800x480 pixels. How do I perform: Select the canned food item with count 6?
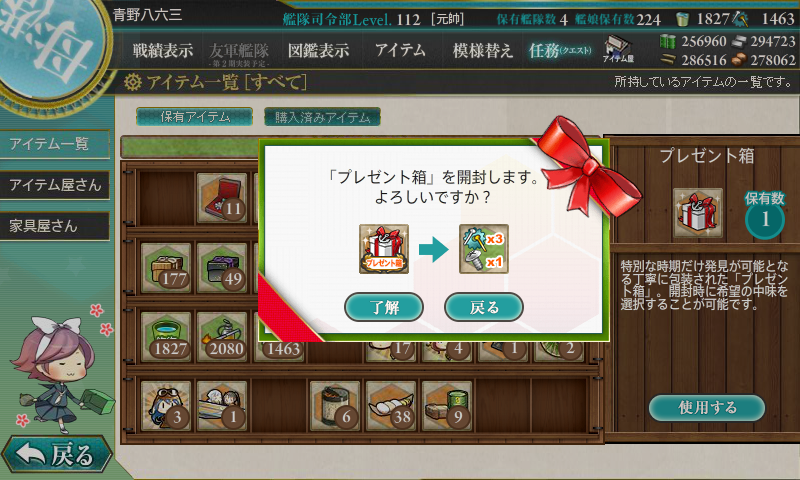(x=335, y=406)
